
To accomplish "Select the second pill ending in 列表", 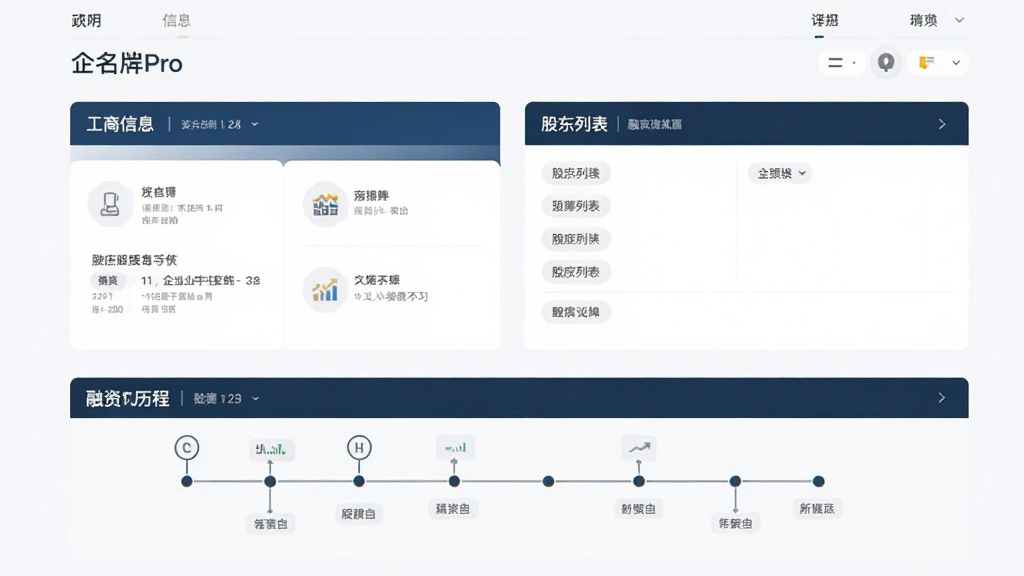I will click(x=575, y=206).
